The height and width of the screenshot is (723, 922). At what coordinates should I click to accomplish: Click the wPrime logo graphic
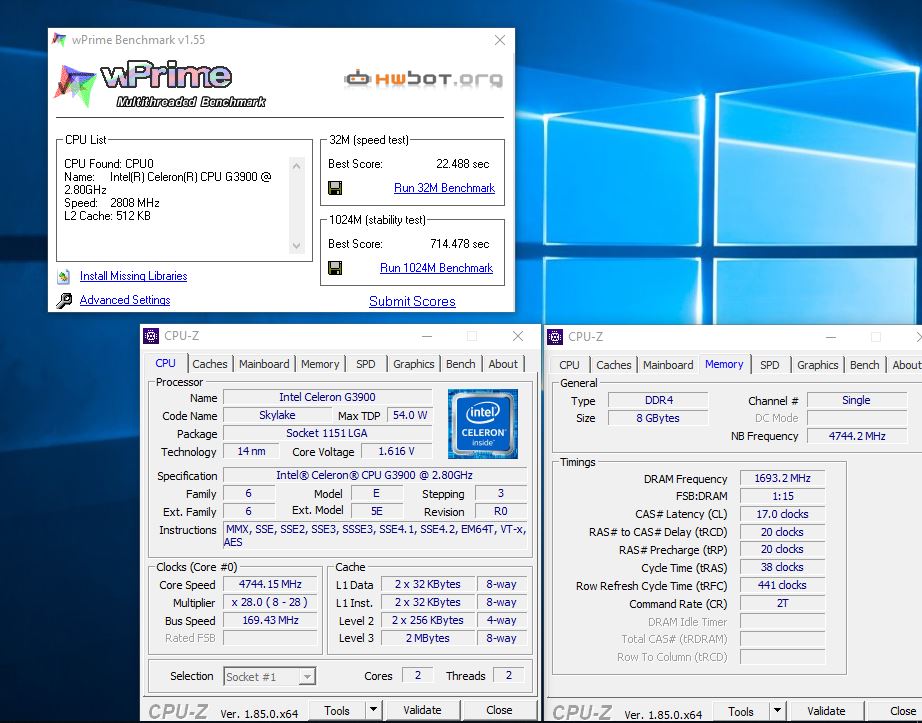(x=161, y=84)
